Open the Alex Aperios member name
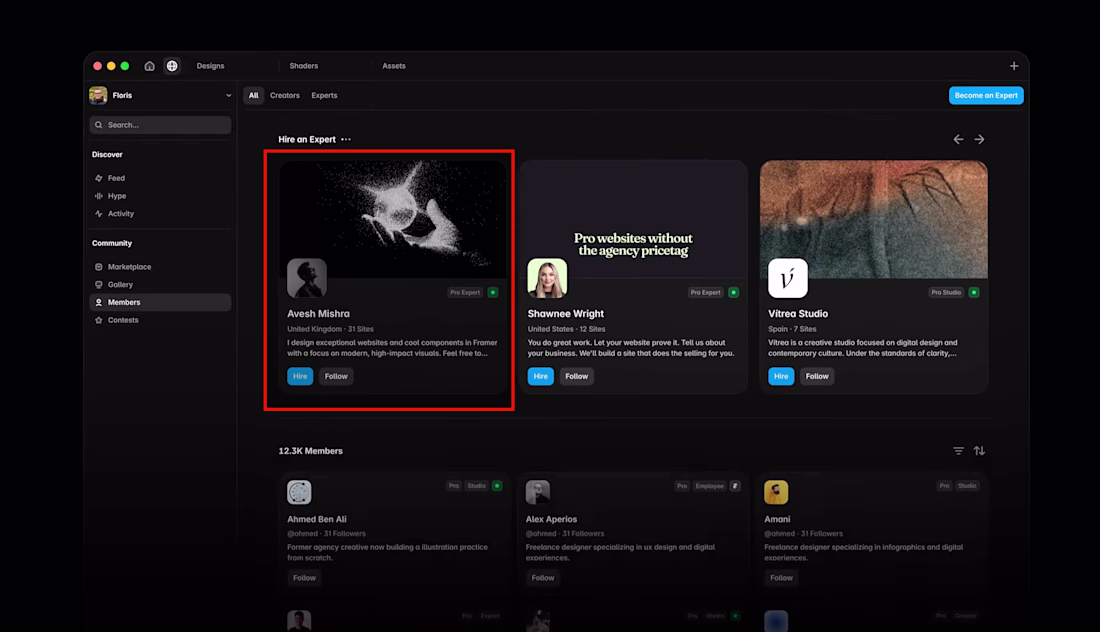Image resolution: width=1100 pixels, height=632 pixels. pos(551,519)
